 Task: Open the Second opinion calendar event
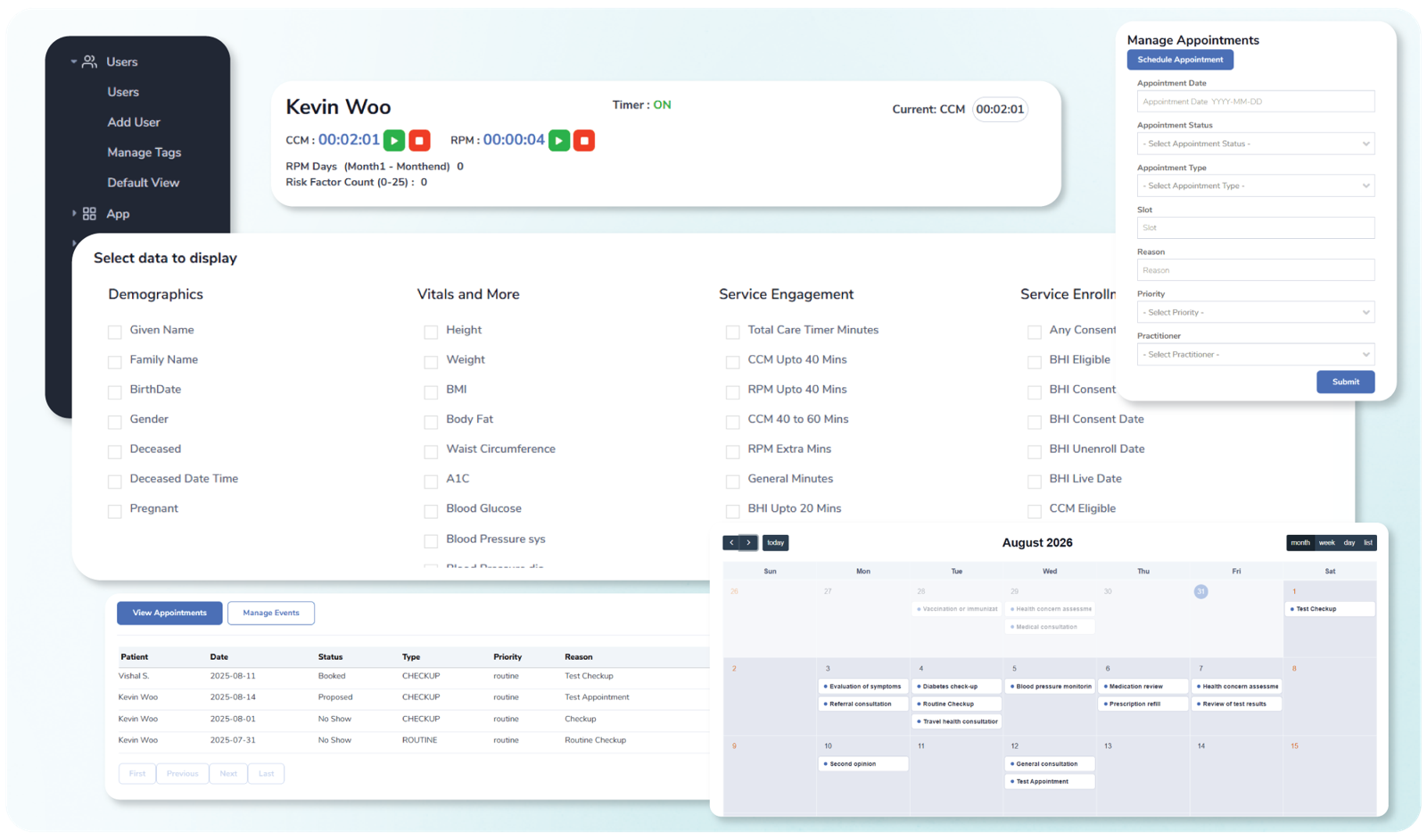click(863, 764)
